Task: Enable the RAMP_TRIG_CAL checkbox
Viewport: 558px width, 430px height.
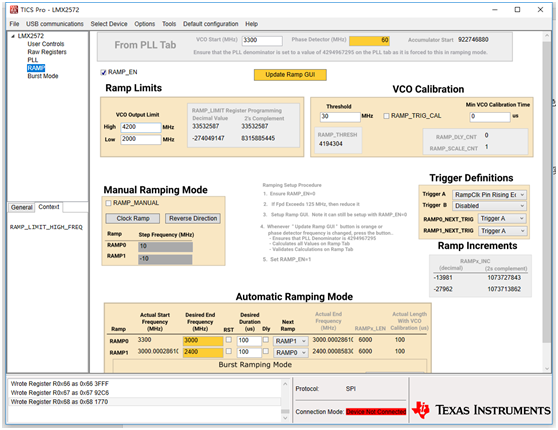Action: pyautogui.click(x=386, y=116)
